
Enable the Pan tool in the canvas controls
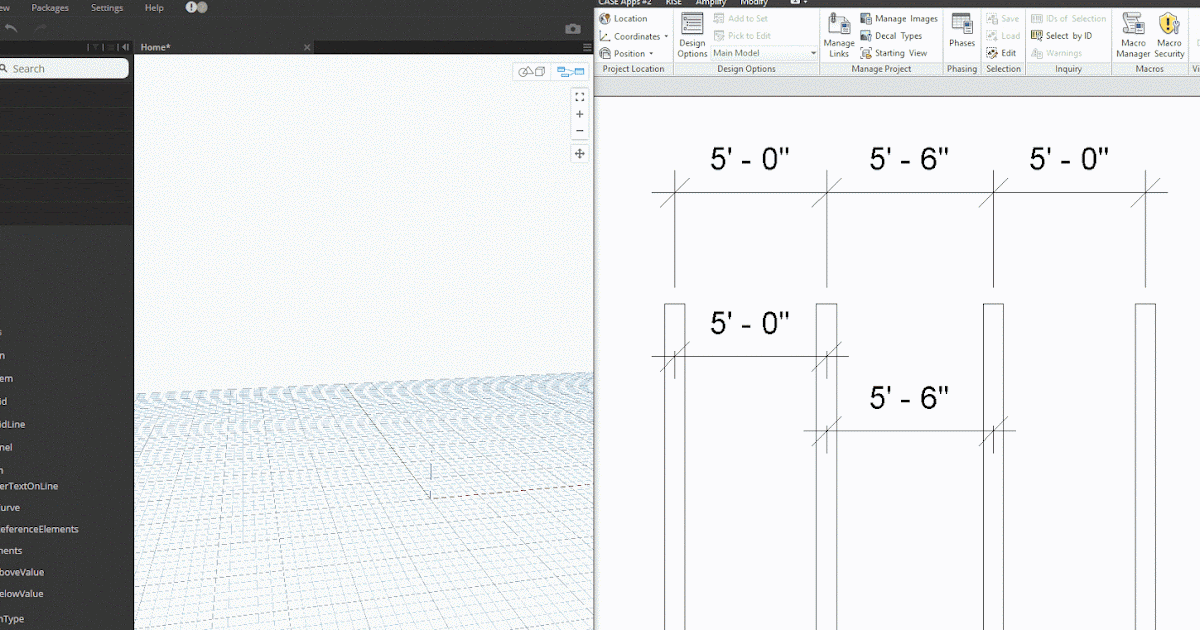tap(579, 152)
